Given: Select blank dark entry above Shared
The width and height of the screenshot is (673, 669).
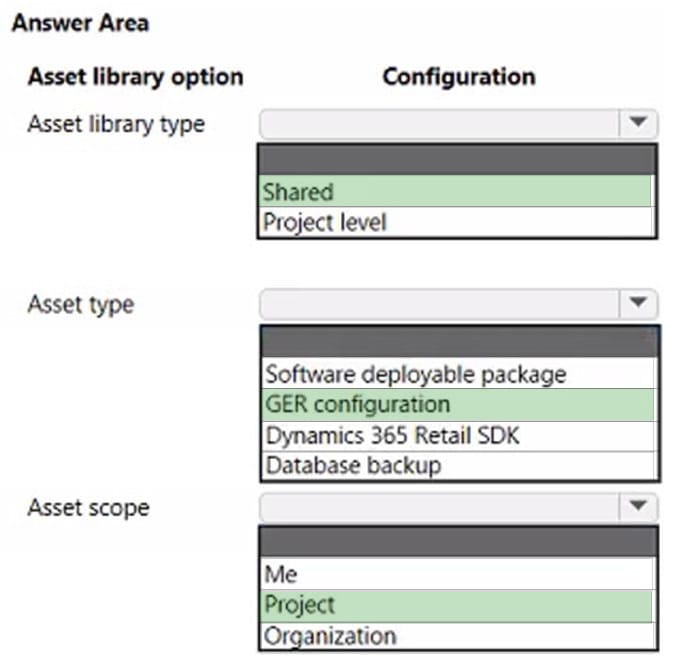Looking at the screenshot, I should [456, 161].
